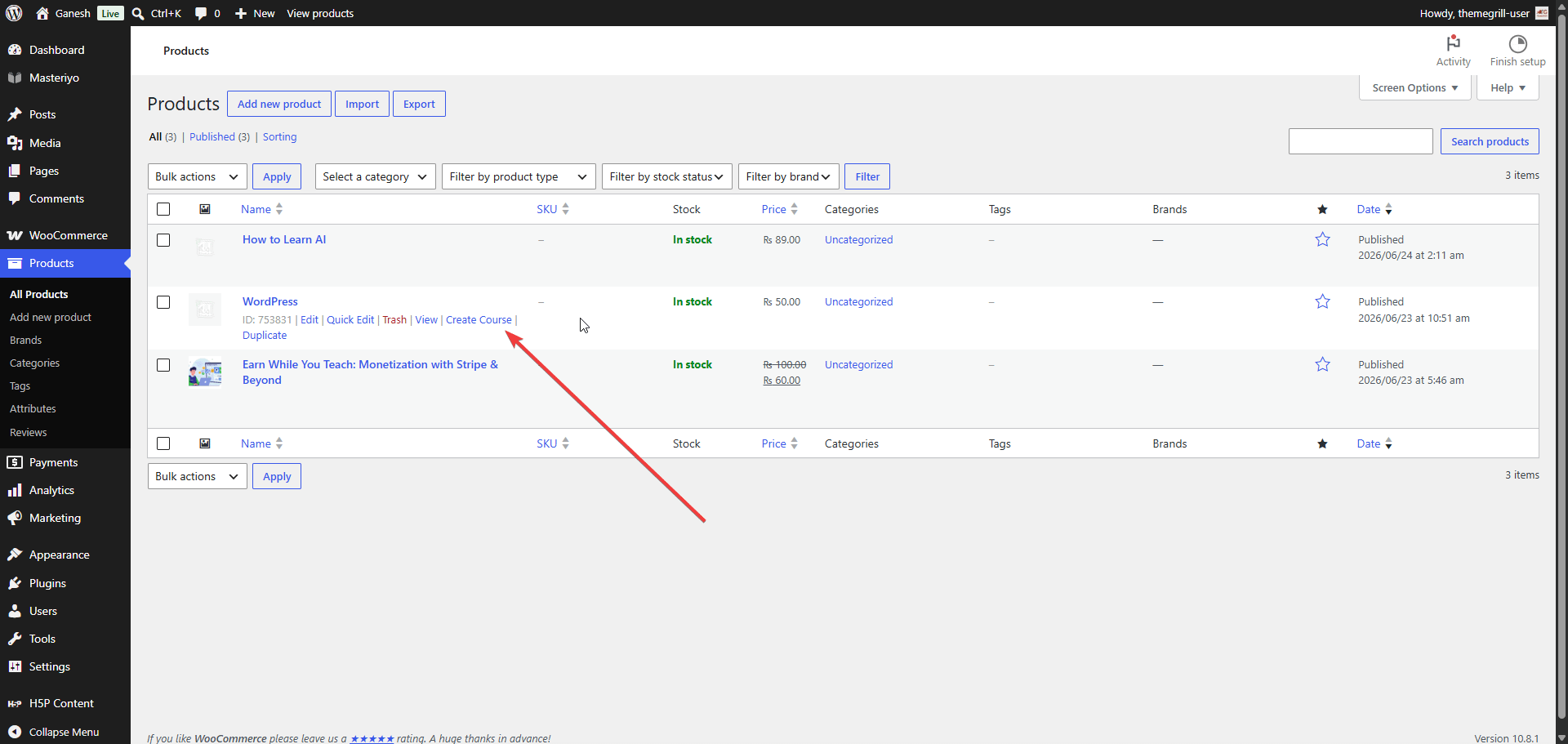
Task: Click the Dashboard gauge icon in sidebar
Action: (15, 50)
